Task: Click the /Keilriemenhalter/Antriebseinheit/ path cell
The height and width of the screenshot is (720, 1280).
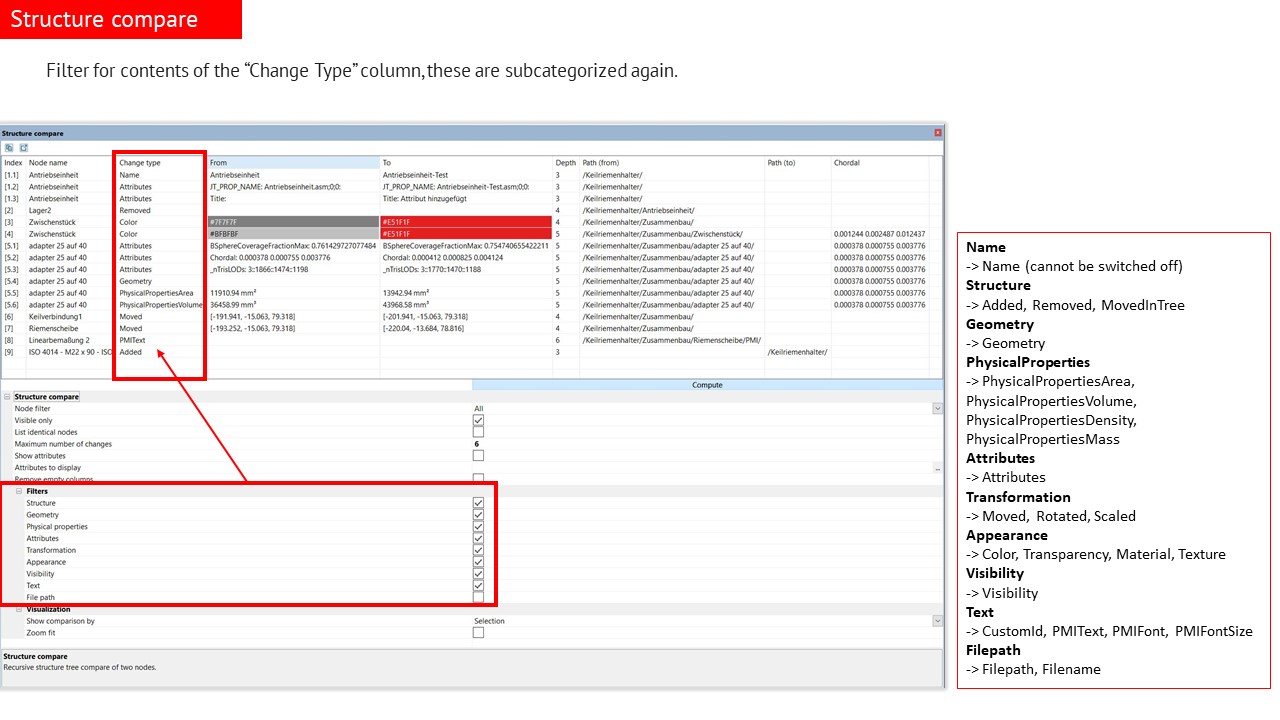Action: tap(638, 210)
